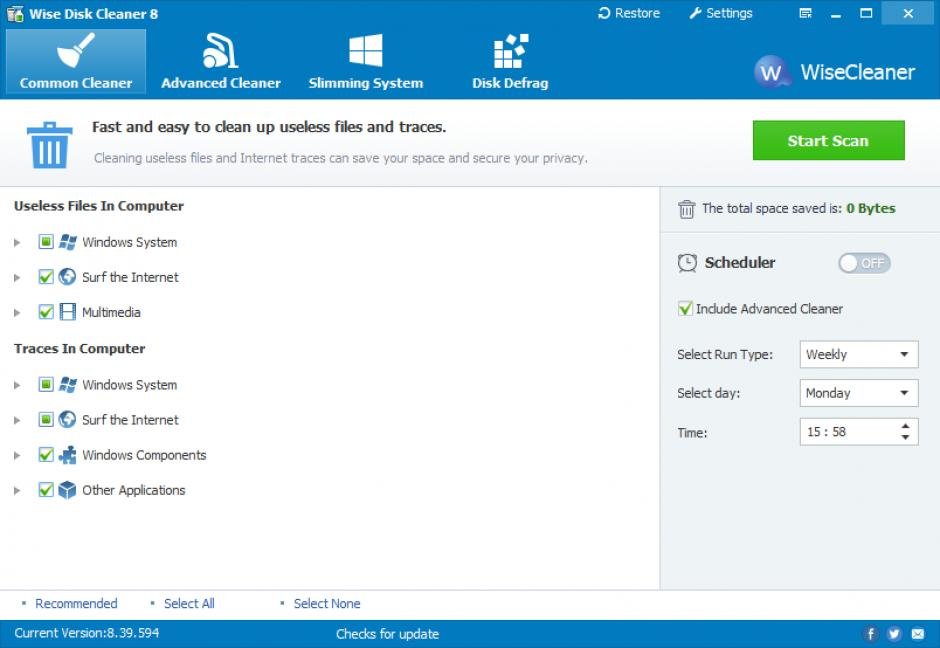Expand the Other Applications node

click(x=17, y=490)
